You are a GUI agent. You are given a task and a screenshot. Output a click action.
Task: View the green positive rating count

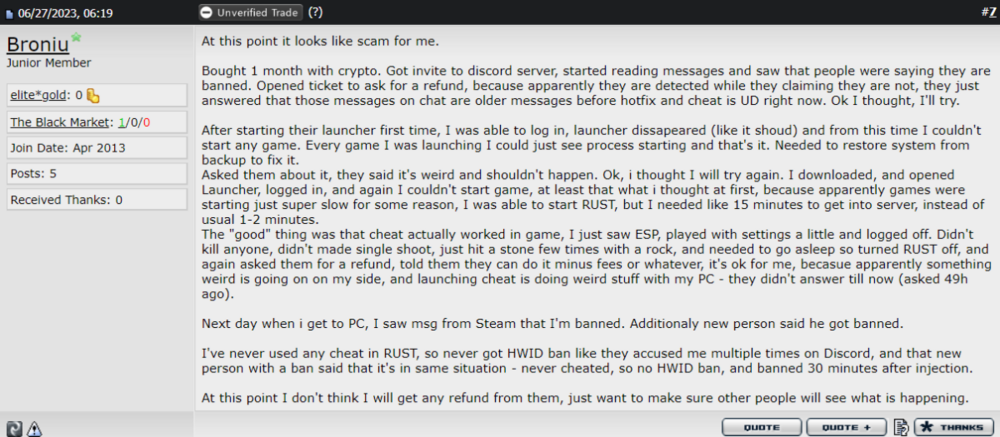pos(121,123)
